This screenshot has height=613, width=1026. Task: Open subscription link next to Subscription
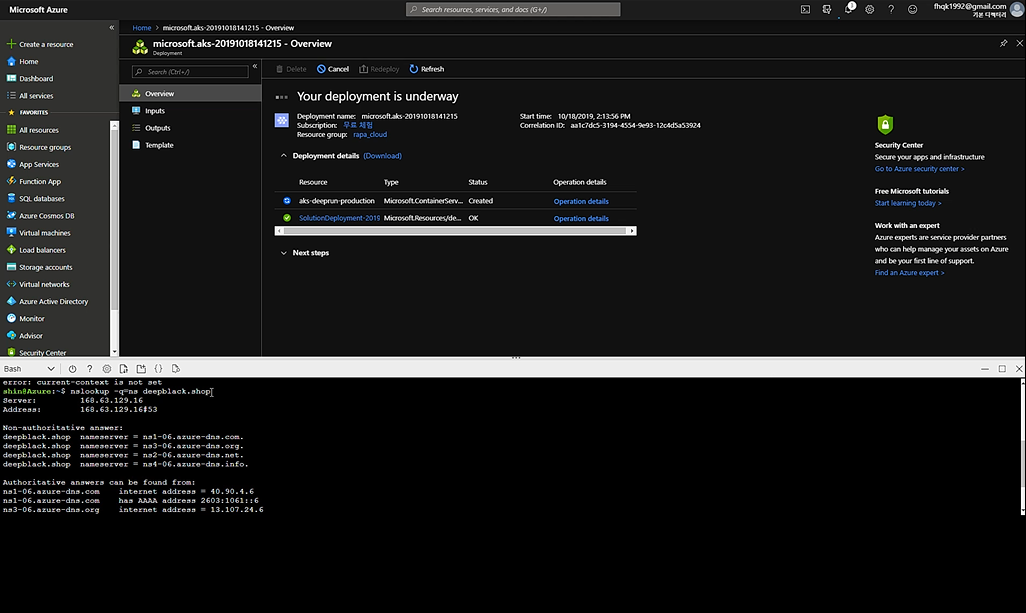(357, 125)
